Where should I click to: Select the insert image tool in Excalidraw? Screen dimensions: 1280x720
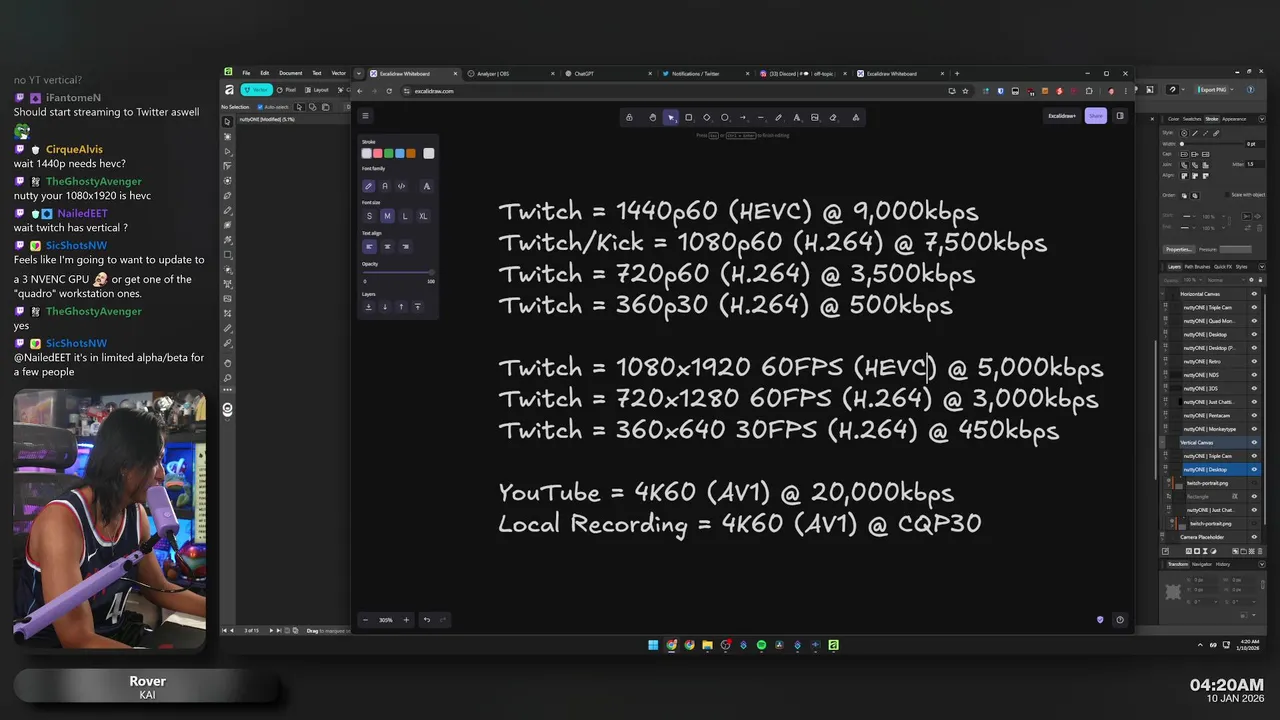coord(815,117)
